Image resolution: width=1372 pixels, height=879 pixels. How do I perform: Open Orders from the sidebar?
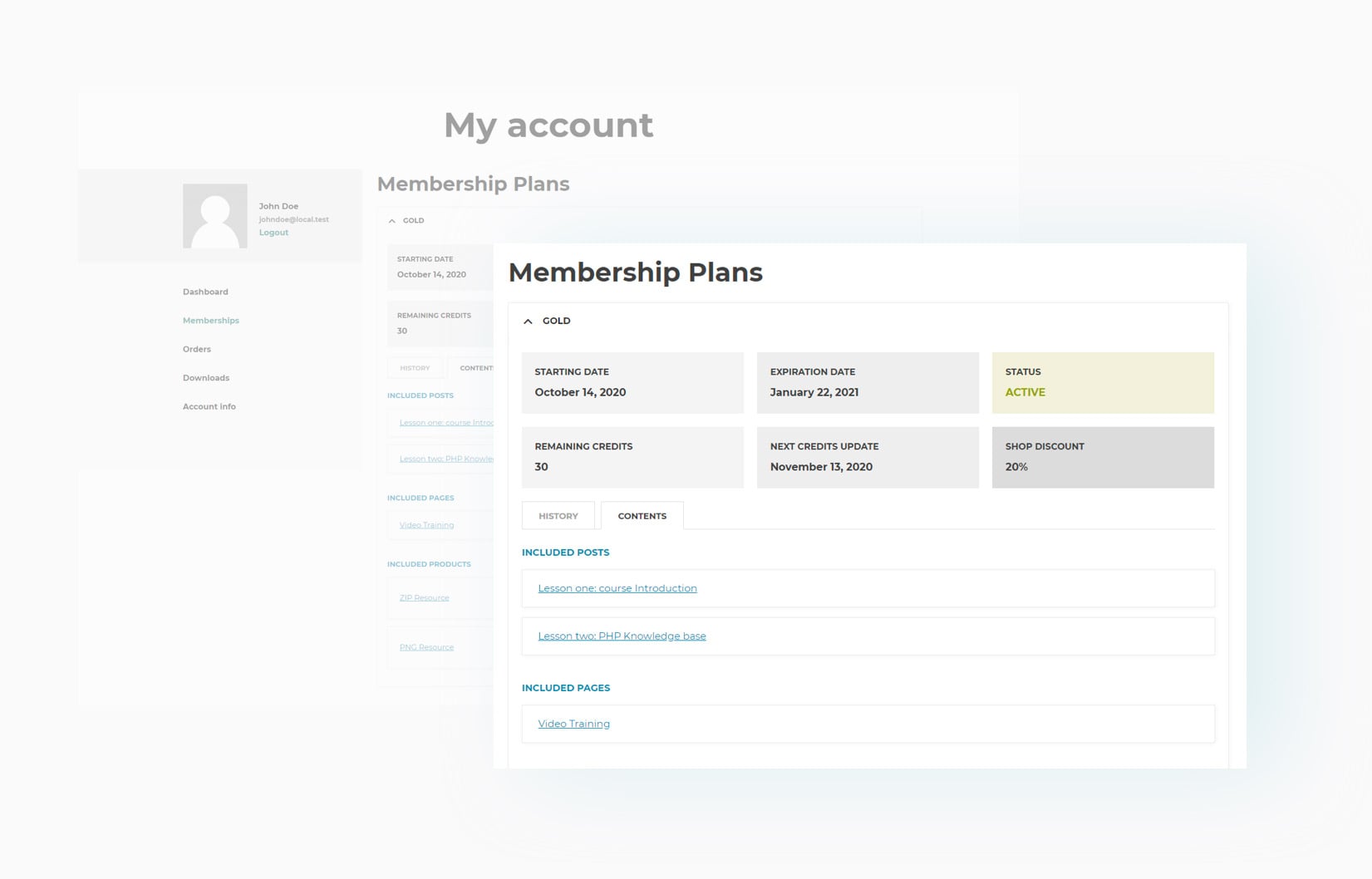(197, 349)
